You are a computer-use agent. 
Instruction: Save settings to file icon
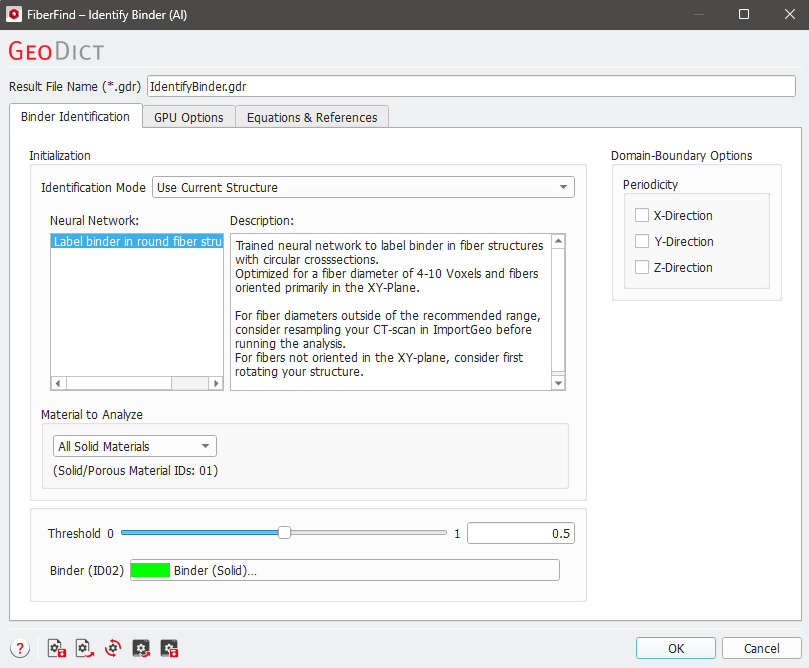click(57, 648)
